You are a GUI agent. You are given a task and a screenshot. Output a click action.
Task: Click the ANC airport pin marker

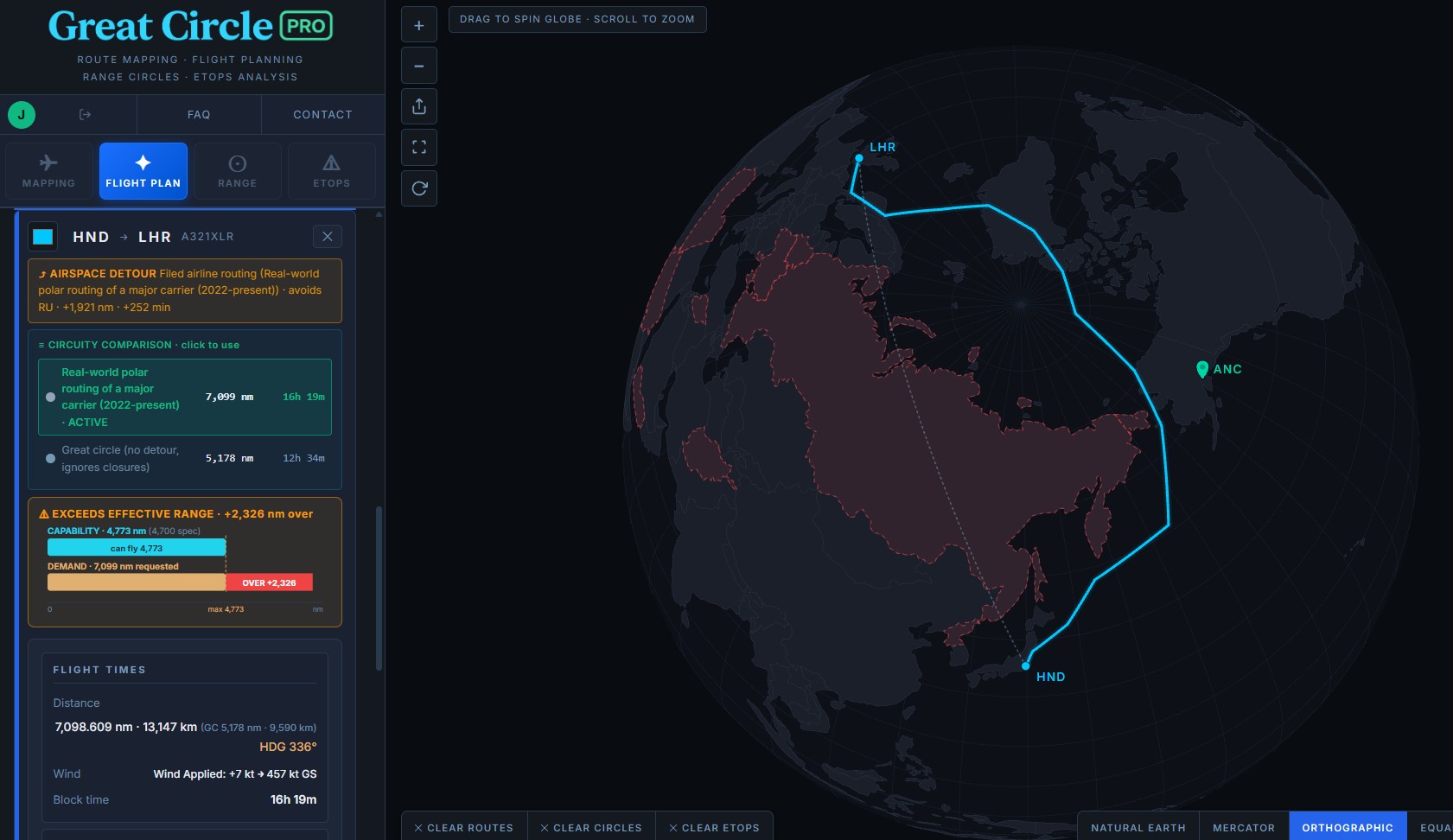point(1201,369)
